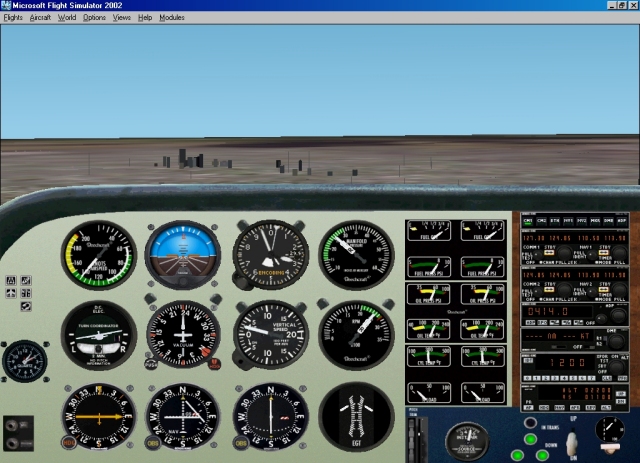This screenshot has height=463, width=640.
Task: Toggle the autopilot NAV mode button
Action: pos(559,407)
